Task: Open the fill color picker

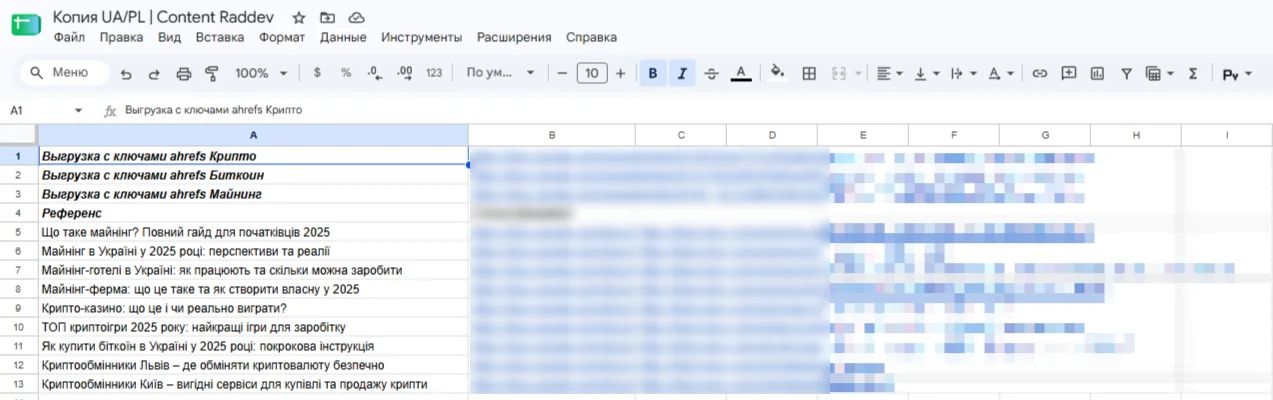Action: coord(777,73)
